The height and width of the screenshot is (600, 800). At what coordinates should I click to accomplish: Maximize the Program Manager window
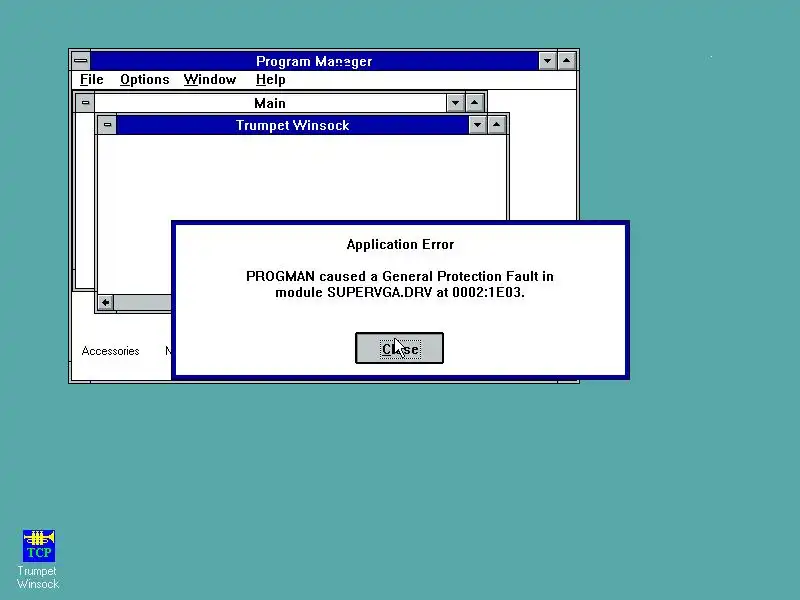point(566,61)
